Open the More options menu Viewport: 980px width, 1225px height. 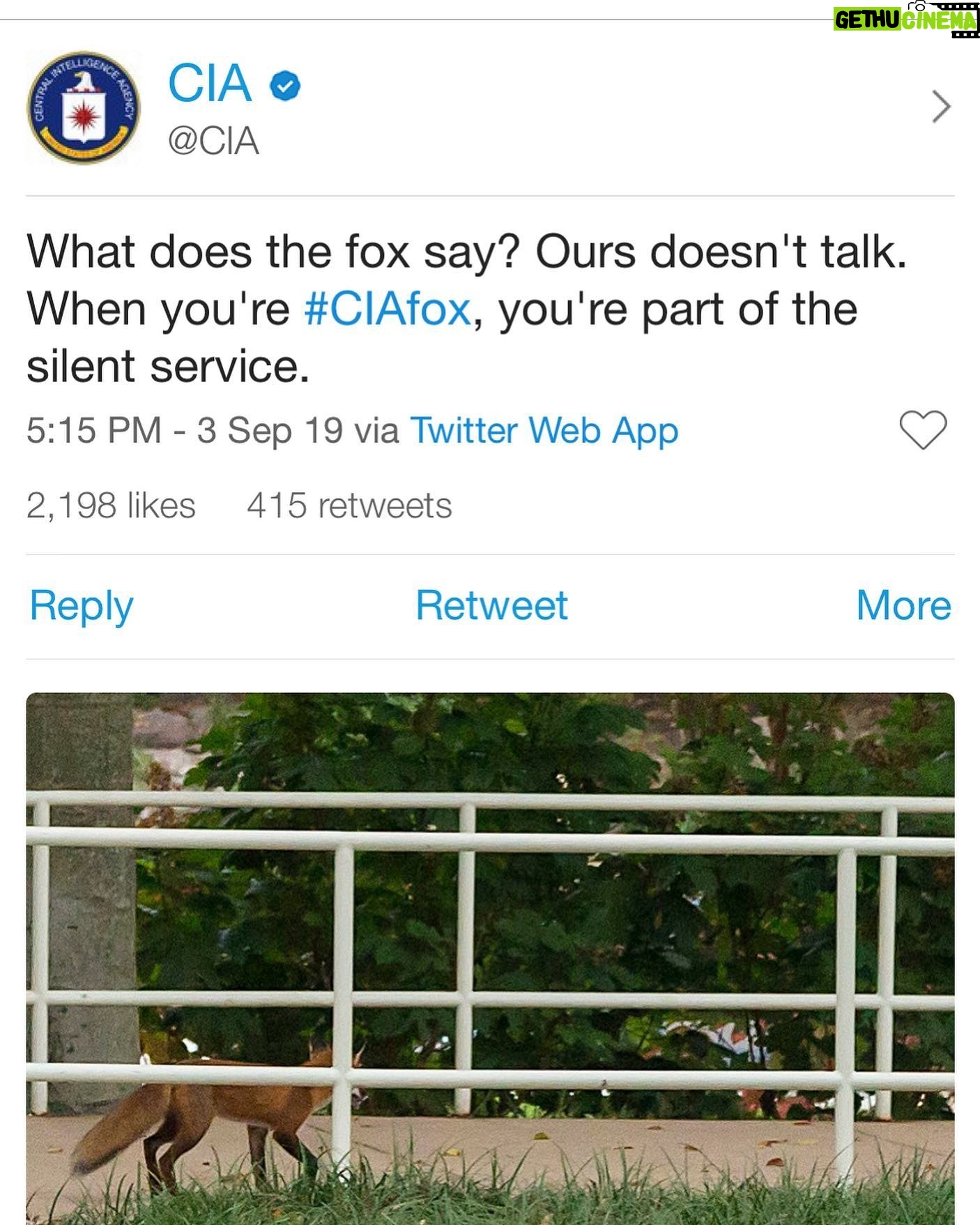903,605
